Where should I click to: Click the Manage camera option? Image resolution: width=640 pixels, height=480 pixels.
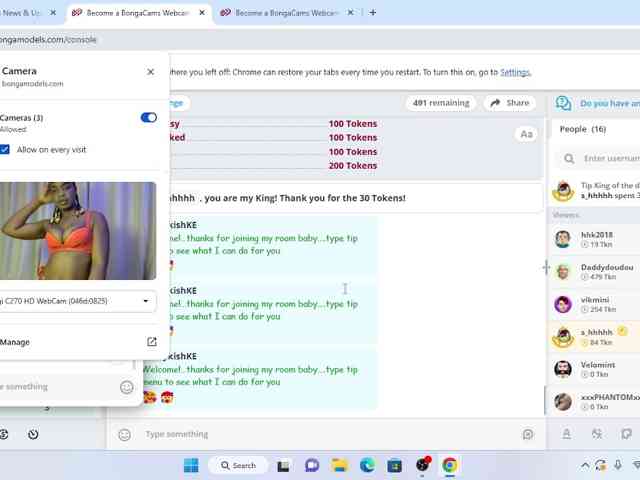point(15,342)
